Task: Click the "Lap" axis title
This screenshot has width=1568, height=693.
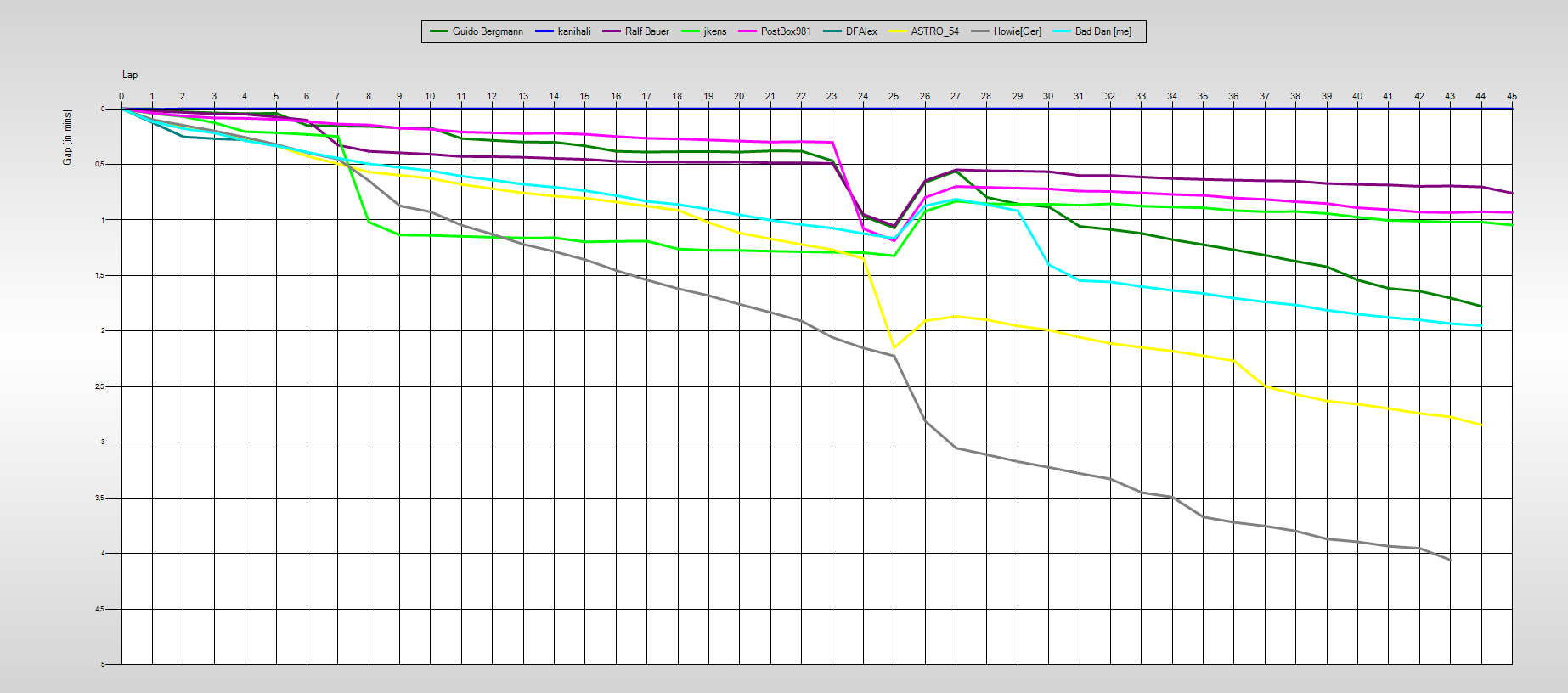Action: 130,75
